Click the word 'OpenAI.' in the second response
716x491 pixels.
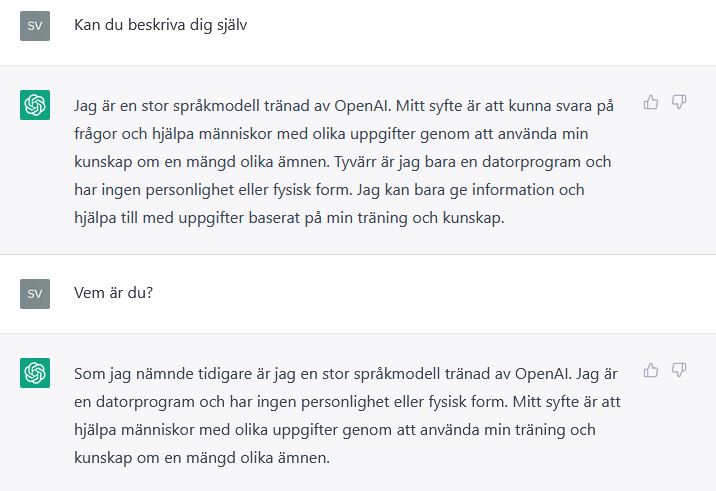tap(543, 374)
